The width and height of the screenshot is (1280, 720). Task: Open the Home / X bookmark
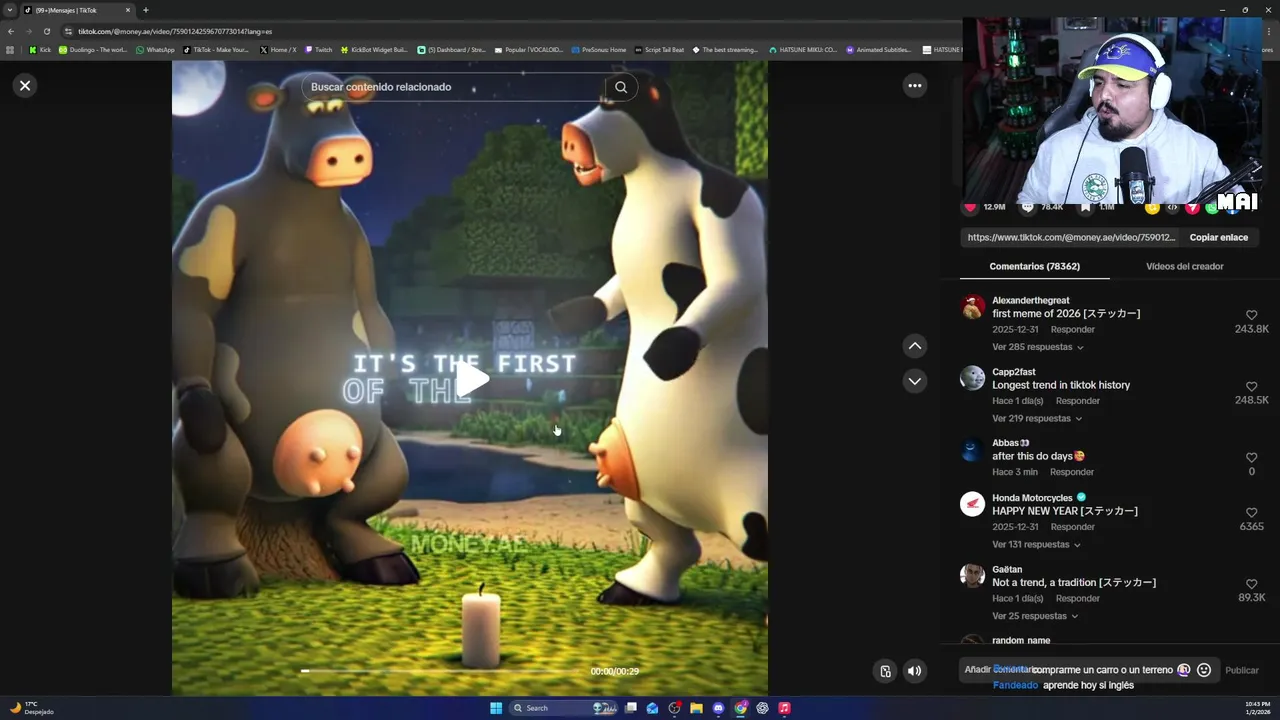pyautogui.click(x=278, y=49)
